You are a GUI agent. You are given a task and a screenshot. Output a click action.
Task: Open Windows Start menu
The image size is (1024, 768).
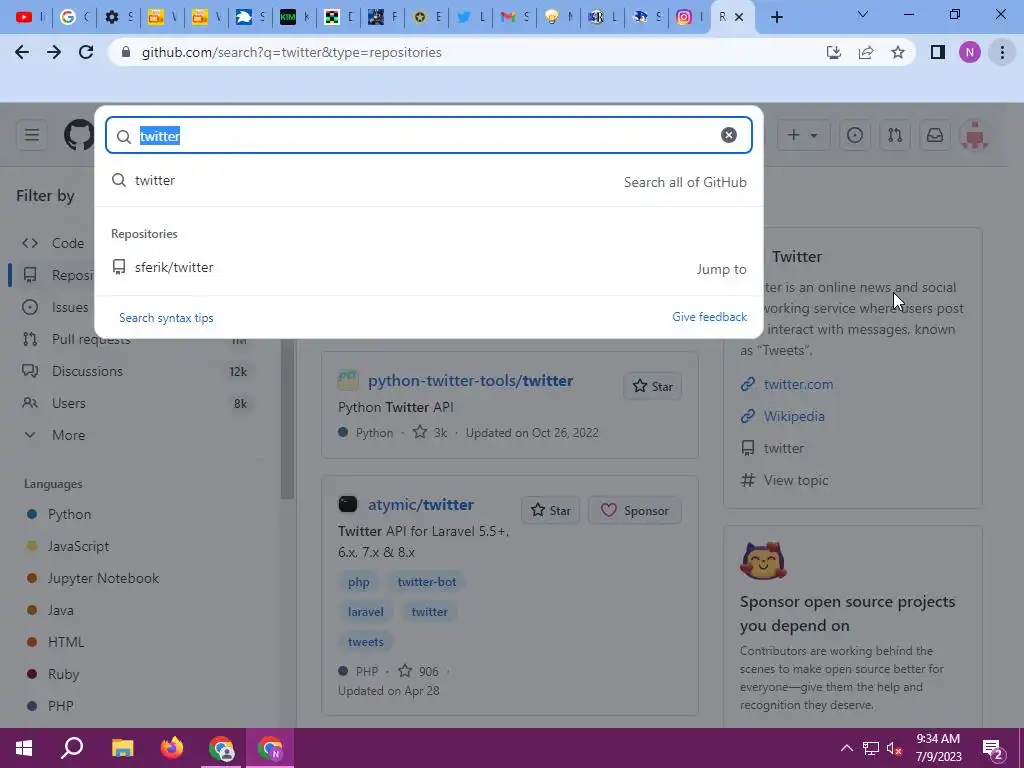pyautogui.click(x=24, y=748)
